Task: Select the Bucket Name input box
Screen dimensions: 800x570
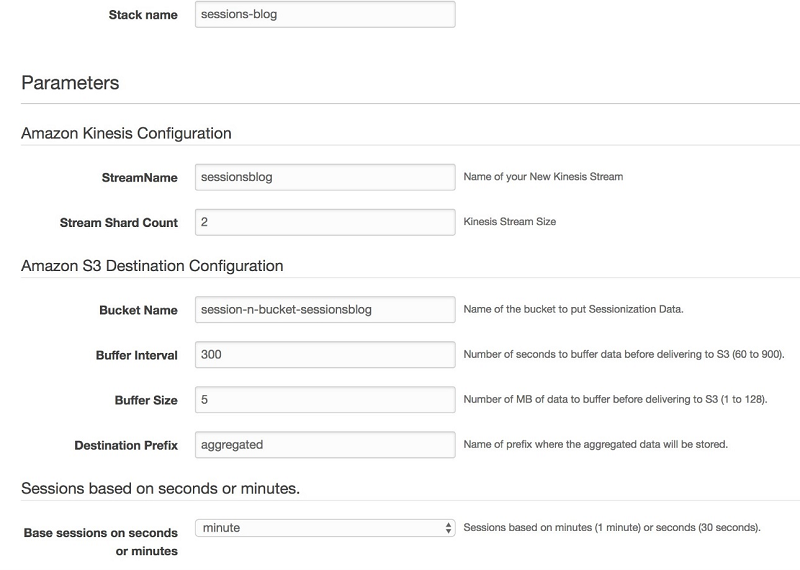Action: point(323,310)
